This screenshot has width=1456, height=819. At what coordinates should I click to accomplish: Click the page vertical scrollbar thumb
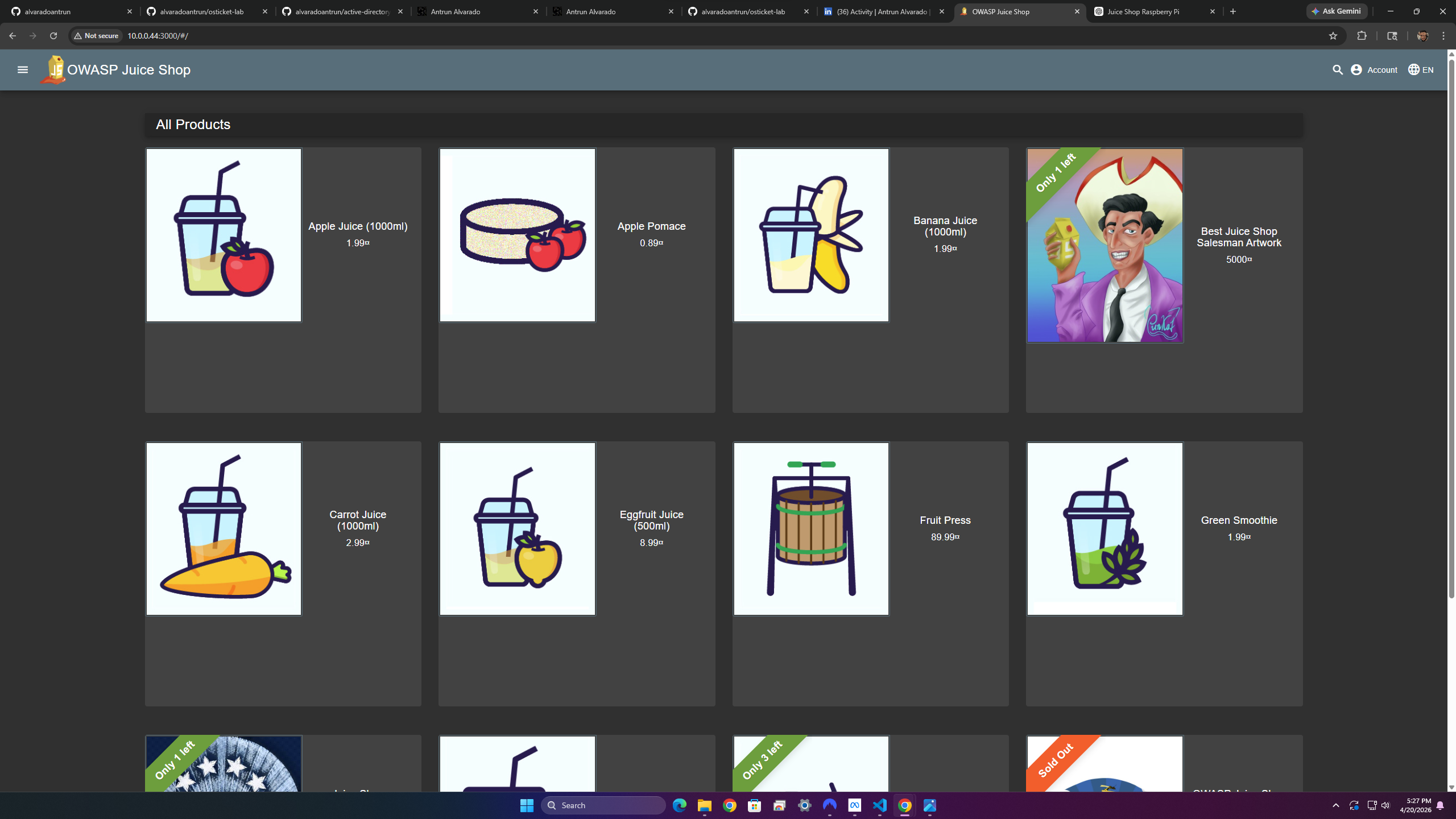pos(1451,328)
